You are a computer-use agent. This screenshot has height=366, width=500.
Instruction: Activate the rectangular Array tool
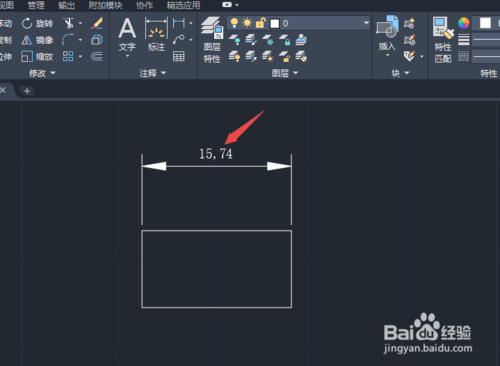(x=68, y=56)
